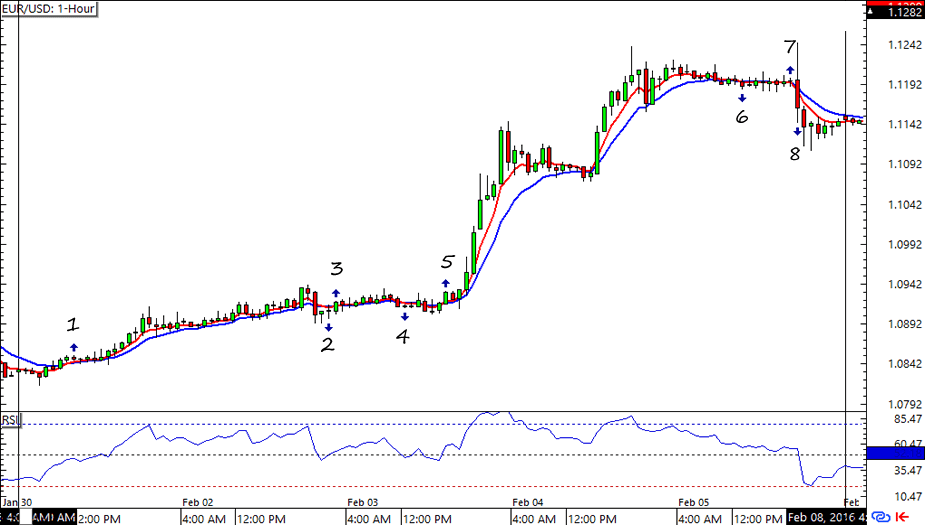This screenshot has height=525, width=925.
Task: Click the Jan 30 date label
Action: pyautogui.click(x=17, y=503)
